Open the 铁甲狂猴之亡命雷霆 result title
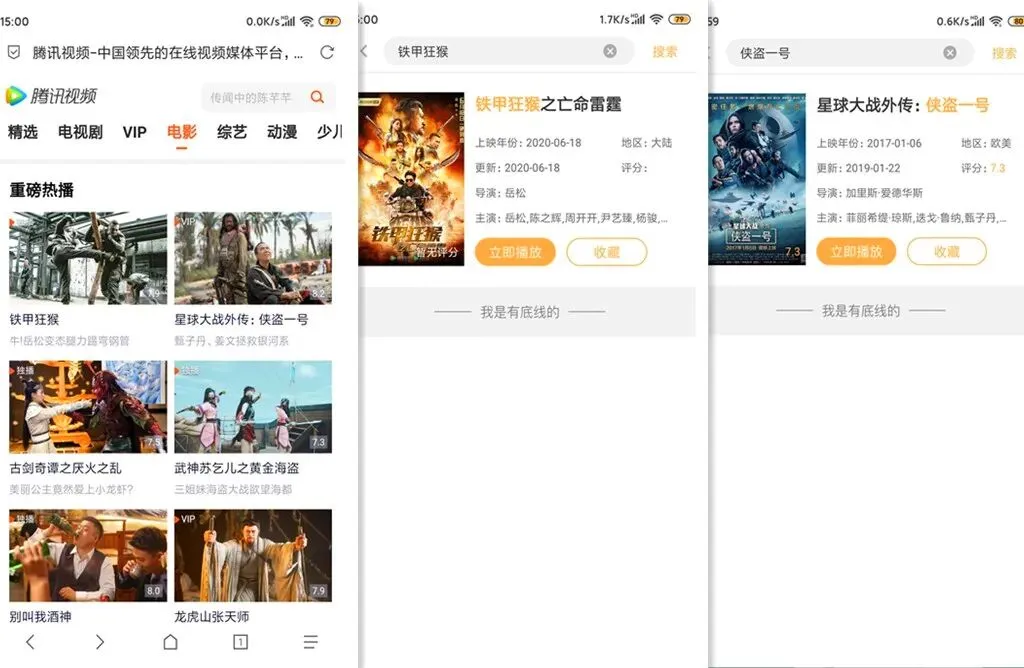The height and width of the screenshot is (668, 1024). coord(548,104)
